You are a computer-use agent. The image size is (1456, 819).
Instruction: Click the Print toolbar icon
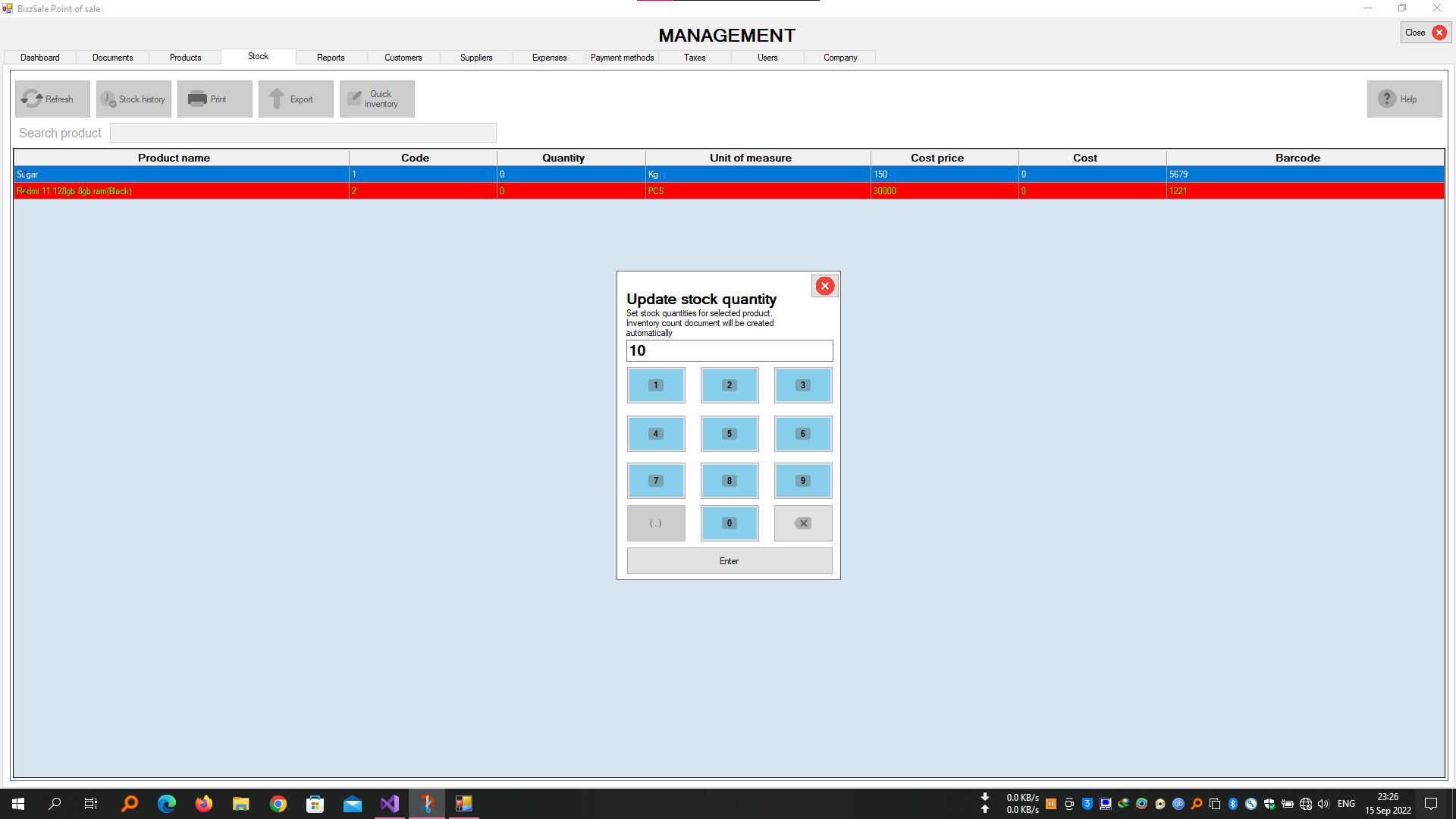198,99
